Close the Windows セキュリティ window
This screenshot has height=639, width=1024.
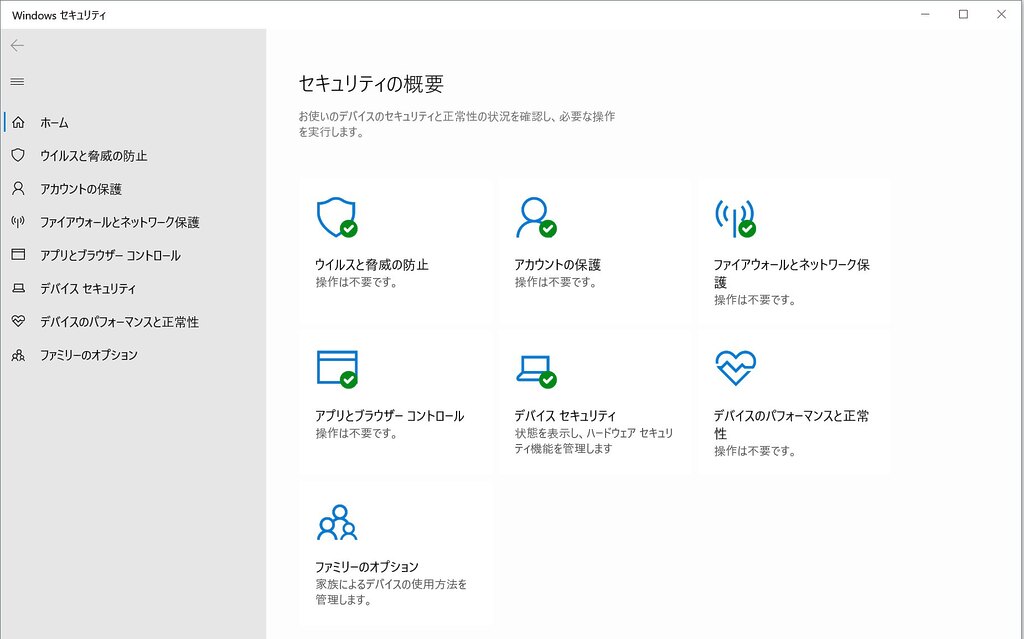[1001, 14]
